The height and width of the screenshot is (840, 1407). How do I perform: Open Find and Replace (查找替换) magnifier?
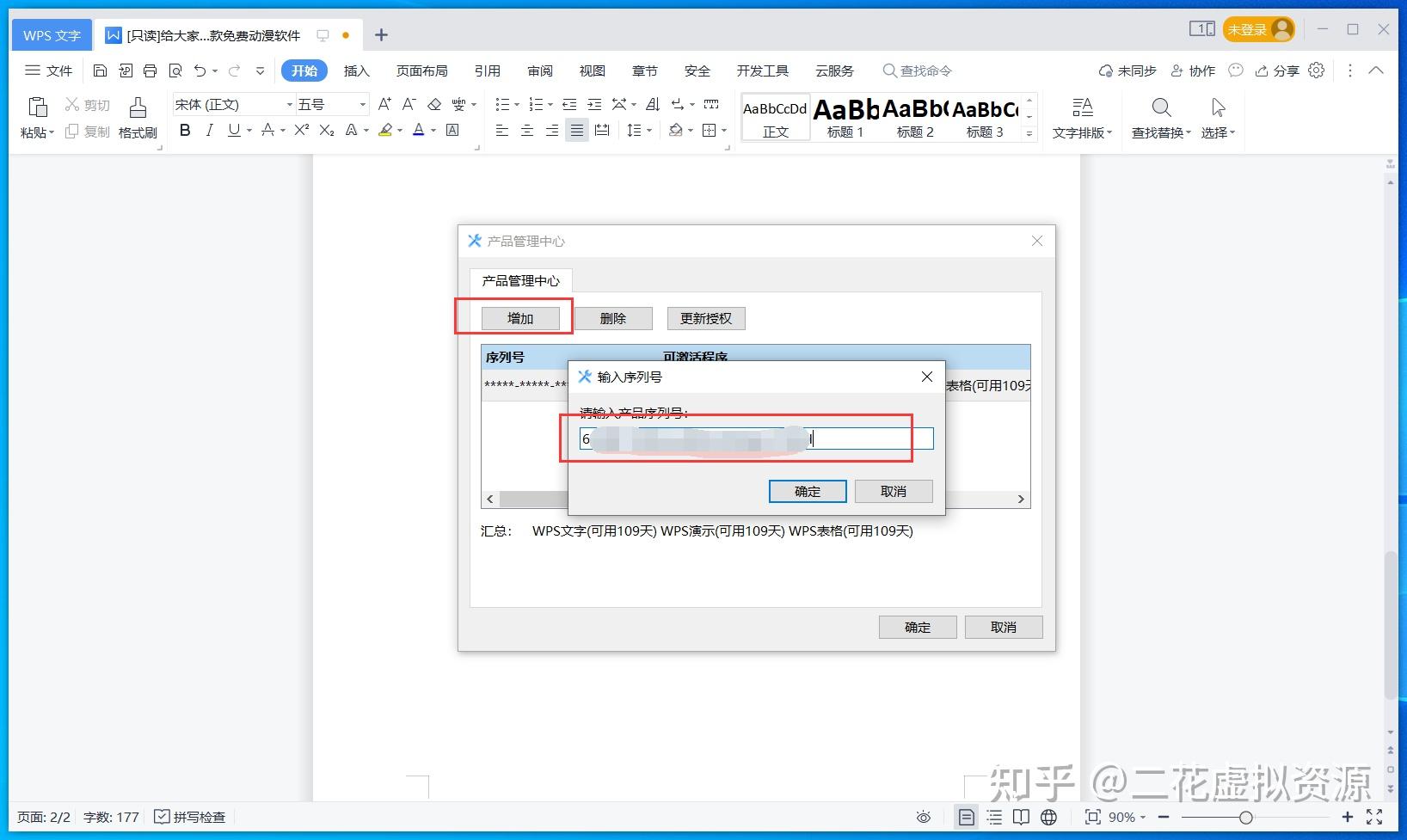[x=1161, y=107]
